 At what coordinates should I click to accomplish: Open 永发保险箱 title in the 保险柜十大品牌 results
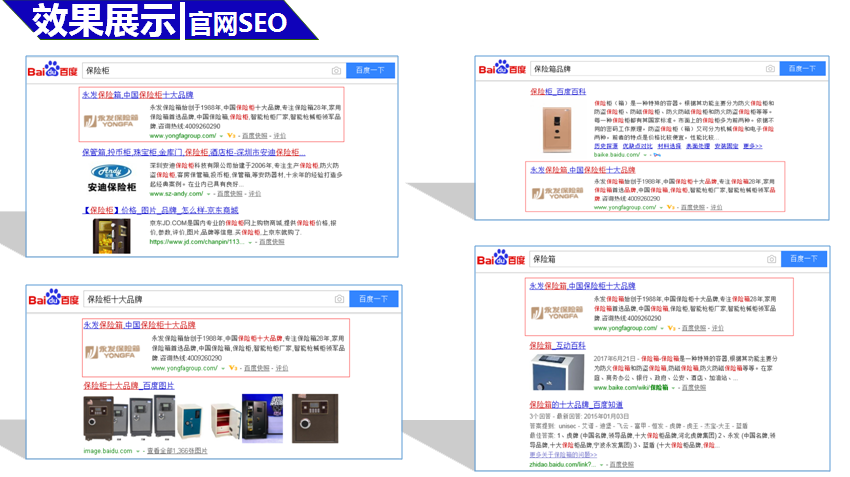(x=139, y=325)
